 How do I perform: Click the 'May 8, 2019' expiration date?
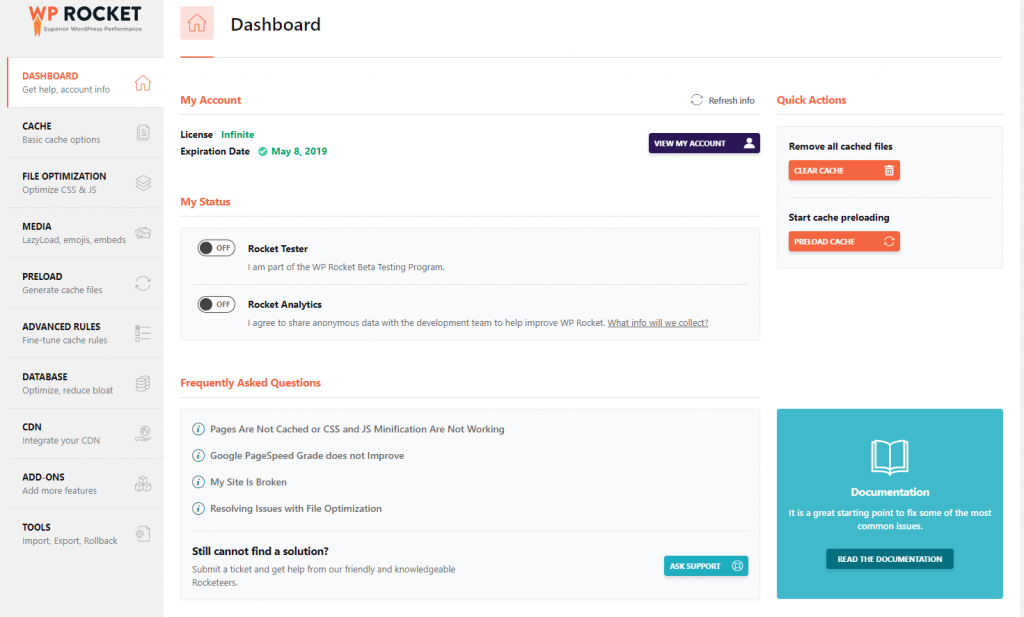point(299,151)
